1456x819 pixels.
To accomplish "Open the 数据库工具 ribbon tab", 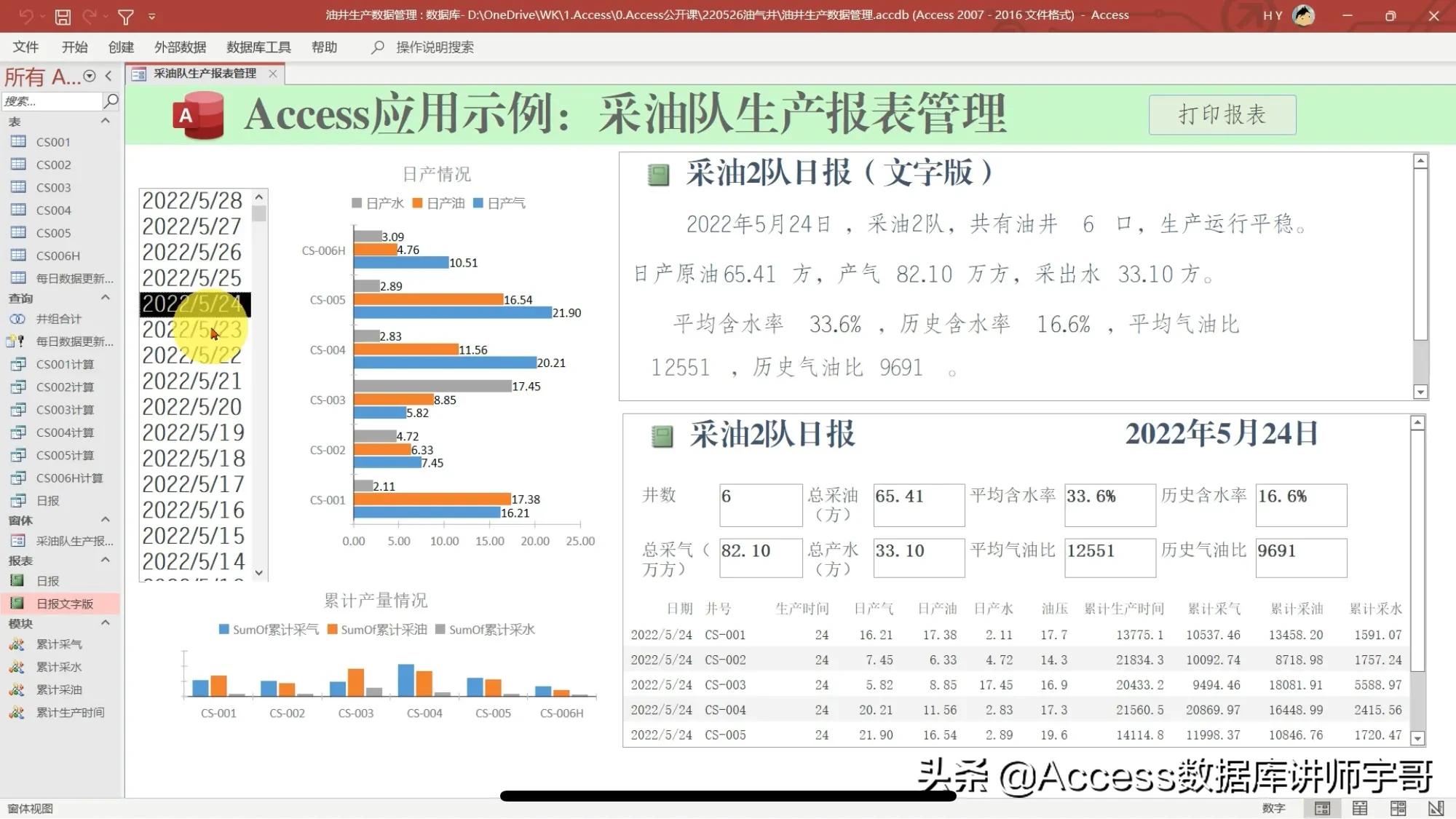I will pos(258,47).
